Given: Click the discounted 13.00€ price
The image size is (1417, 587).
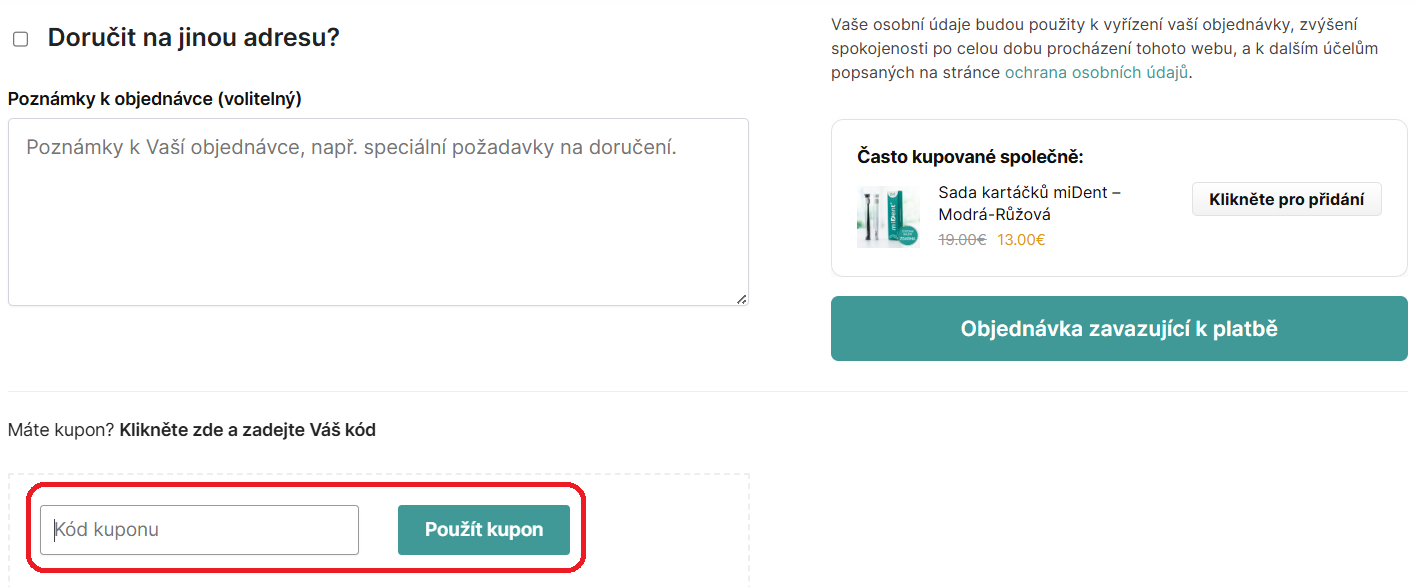Looking at the screenshot, I should 1021,240.
